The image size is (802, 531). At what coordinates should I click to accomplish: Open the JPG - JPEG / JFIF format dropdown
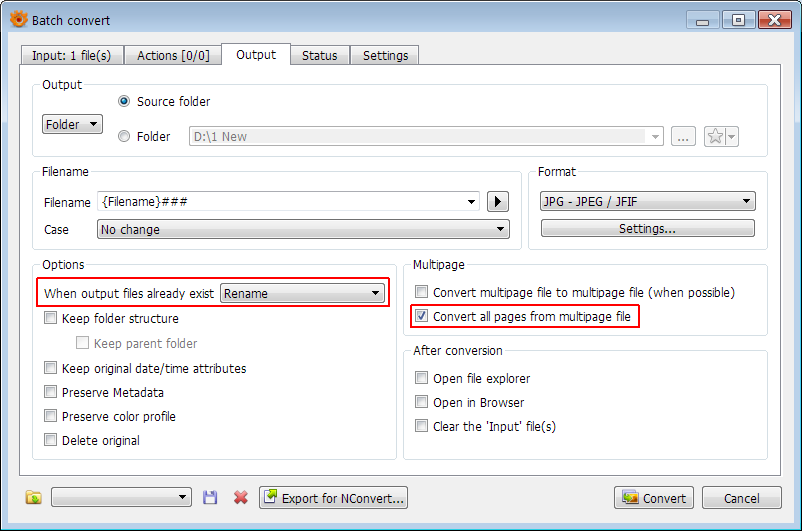648,202
